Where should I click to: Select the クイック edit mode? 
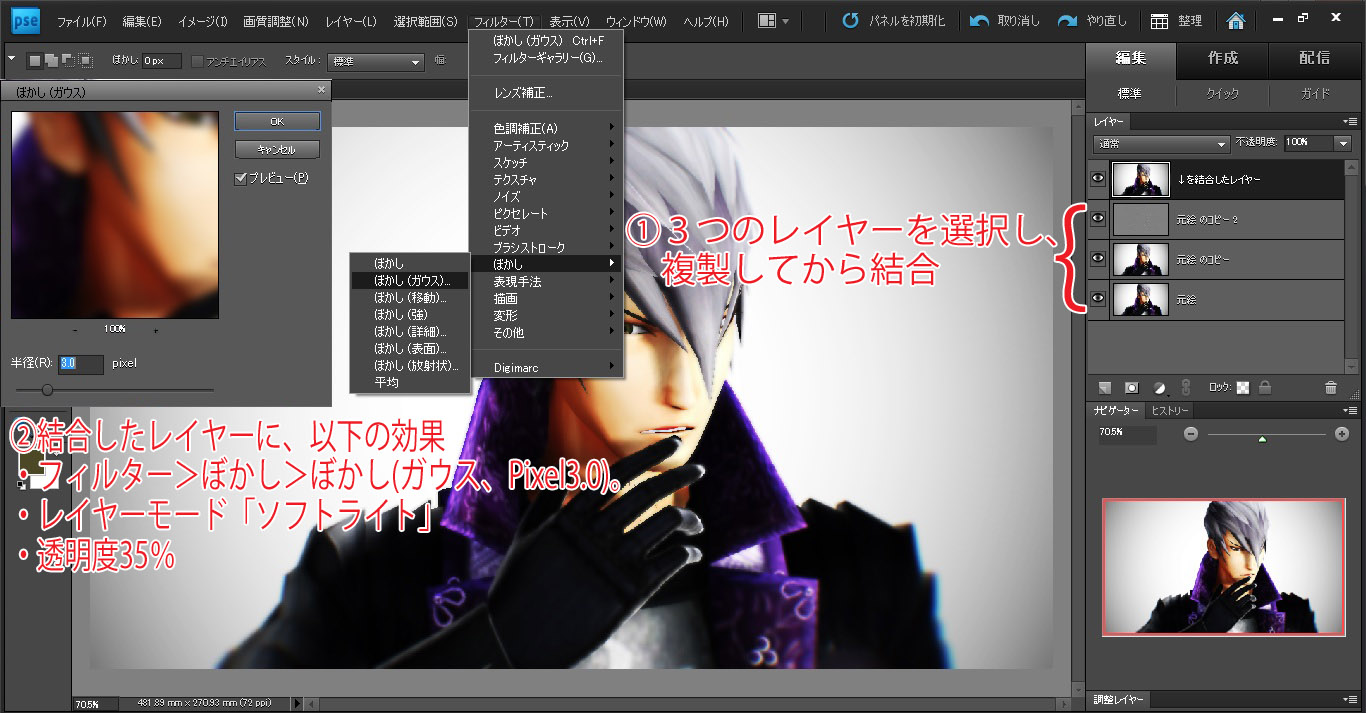point(1223,93)
